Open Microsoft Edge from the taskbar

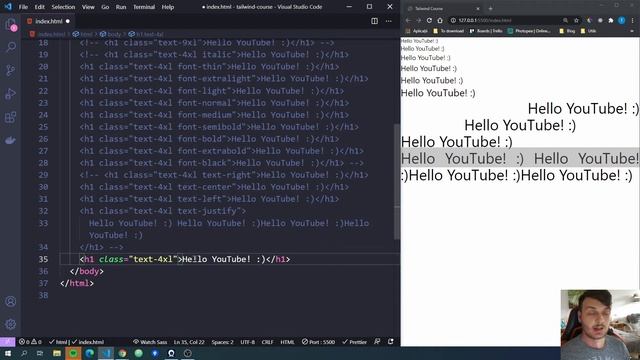pyautogui.click(x=89, y=353)
